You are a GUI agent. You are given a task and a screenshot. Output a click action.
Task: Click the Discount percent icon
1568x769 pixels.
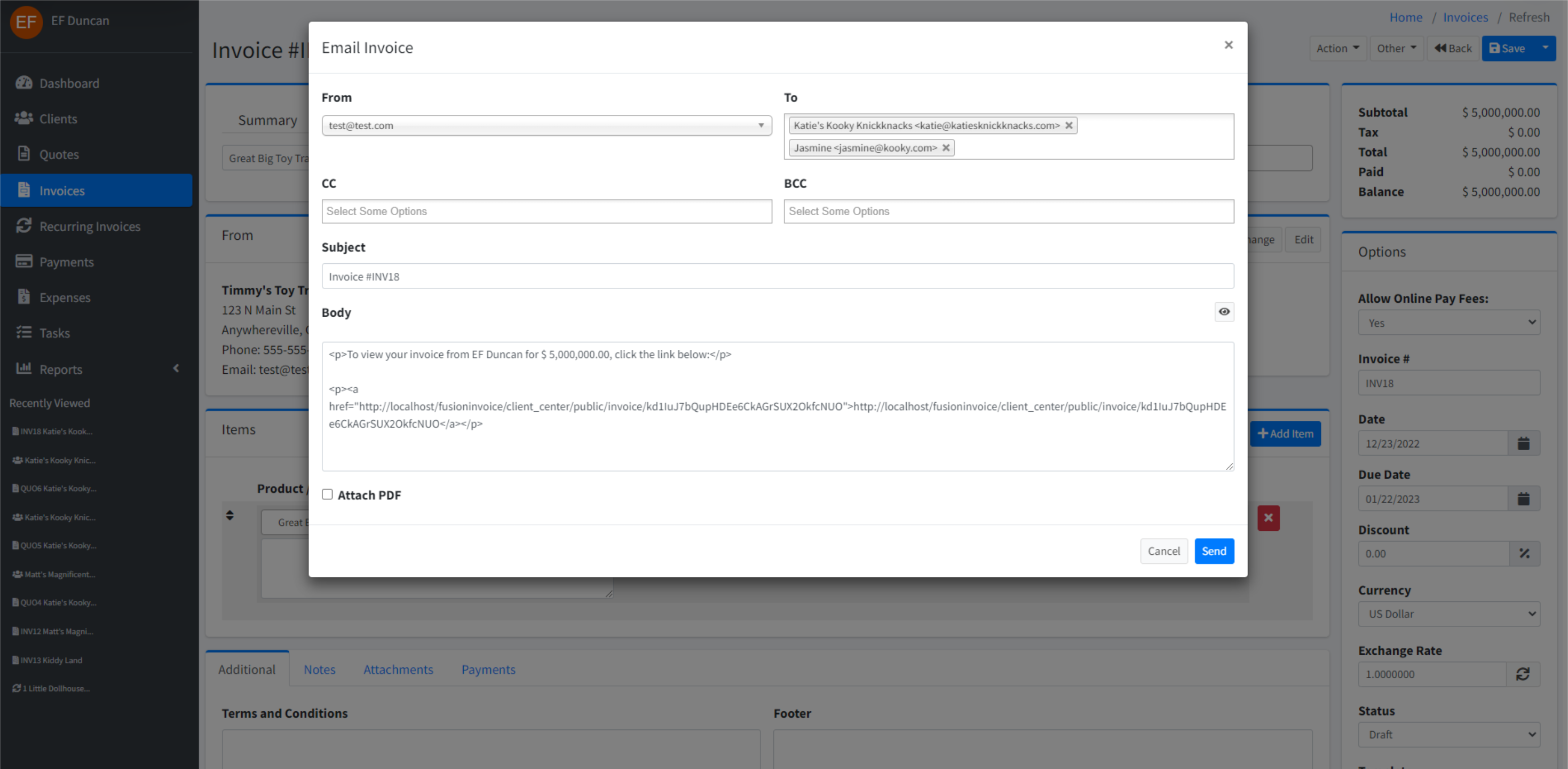[x=1524, y=553]
